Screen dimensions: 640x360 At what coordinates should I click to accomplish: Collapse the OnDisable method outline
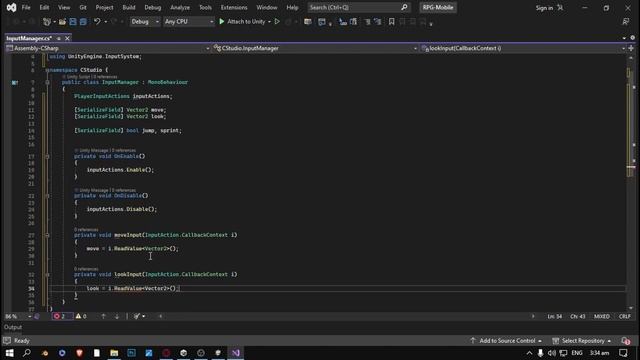47,196
